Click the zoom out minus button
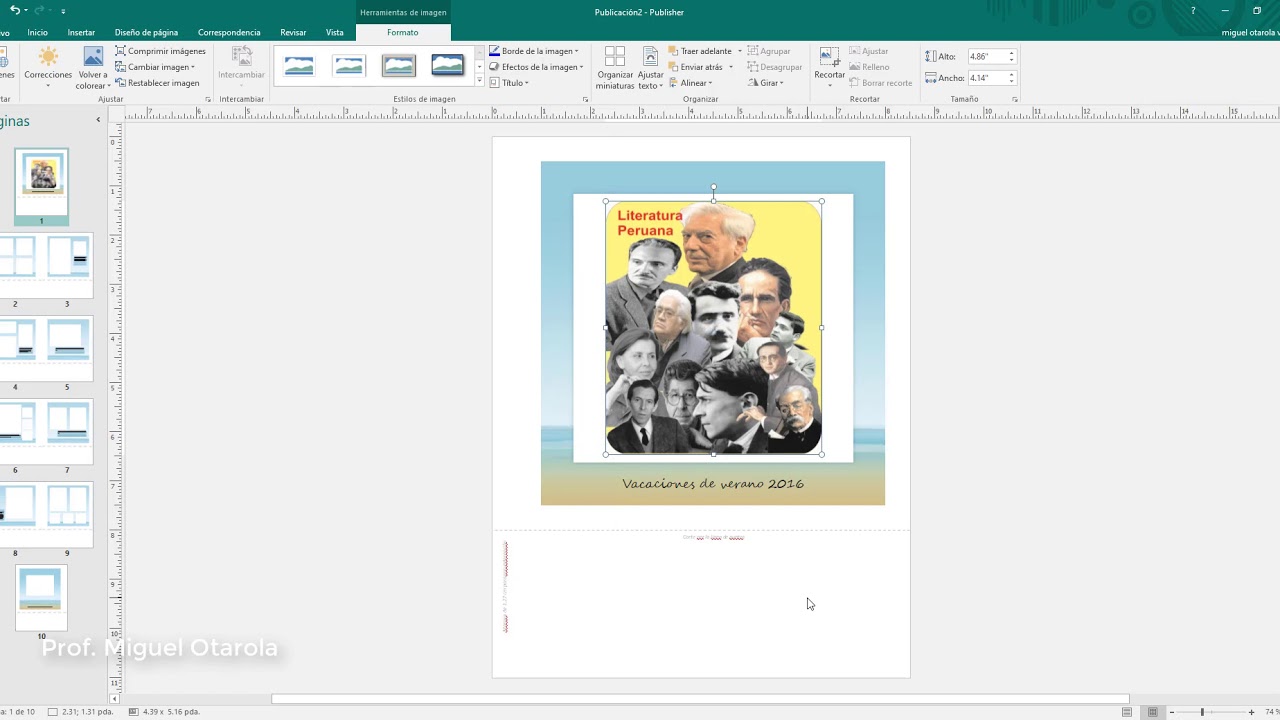 tap(1172, 712)
